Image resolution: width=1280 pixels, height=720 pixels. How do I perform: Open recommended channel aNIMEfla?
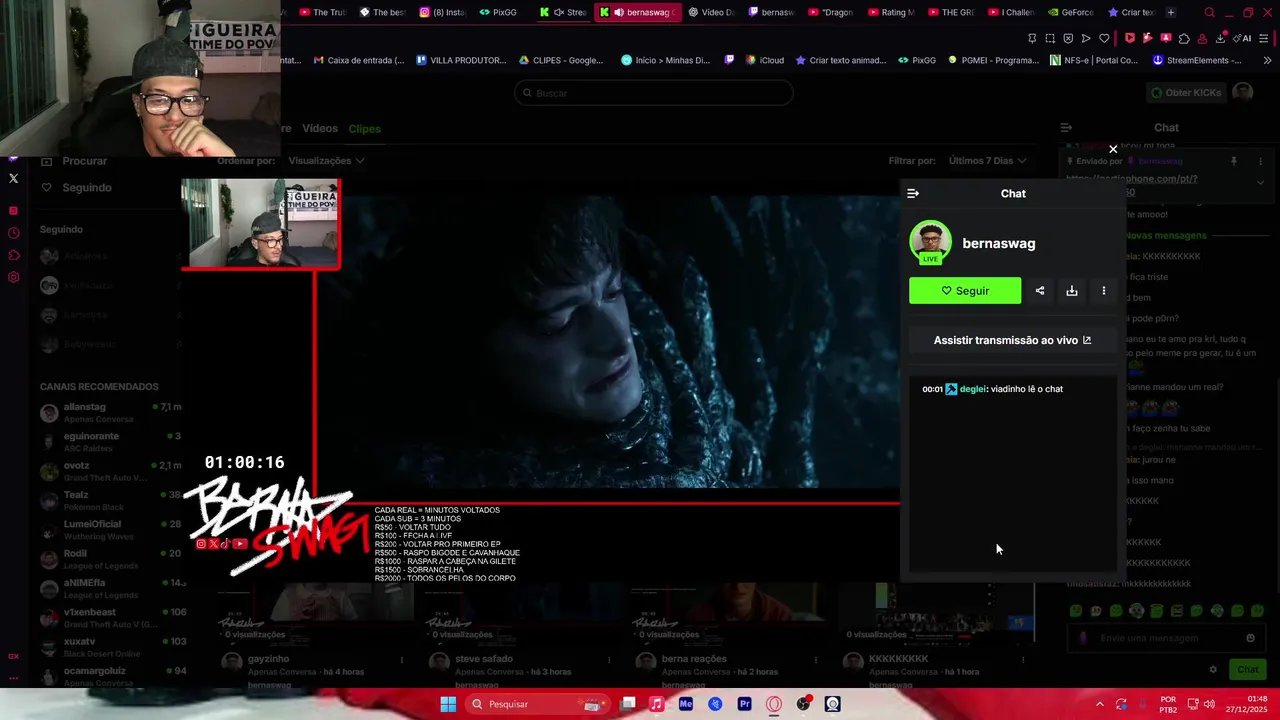[110, 588]
